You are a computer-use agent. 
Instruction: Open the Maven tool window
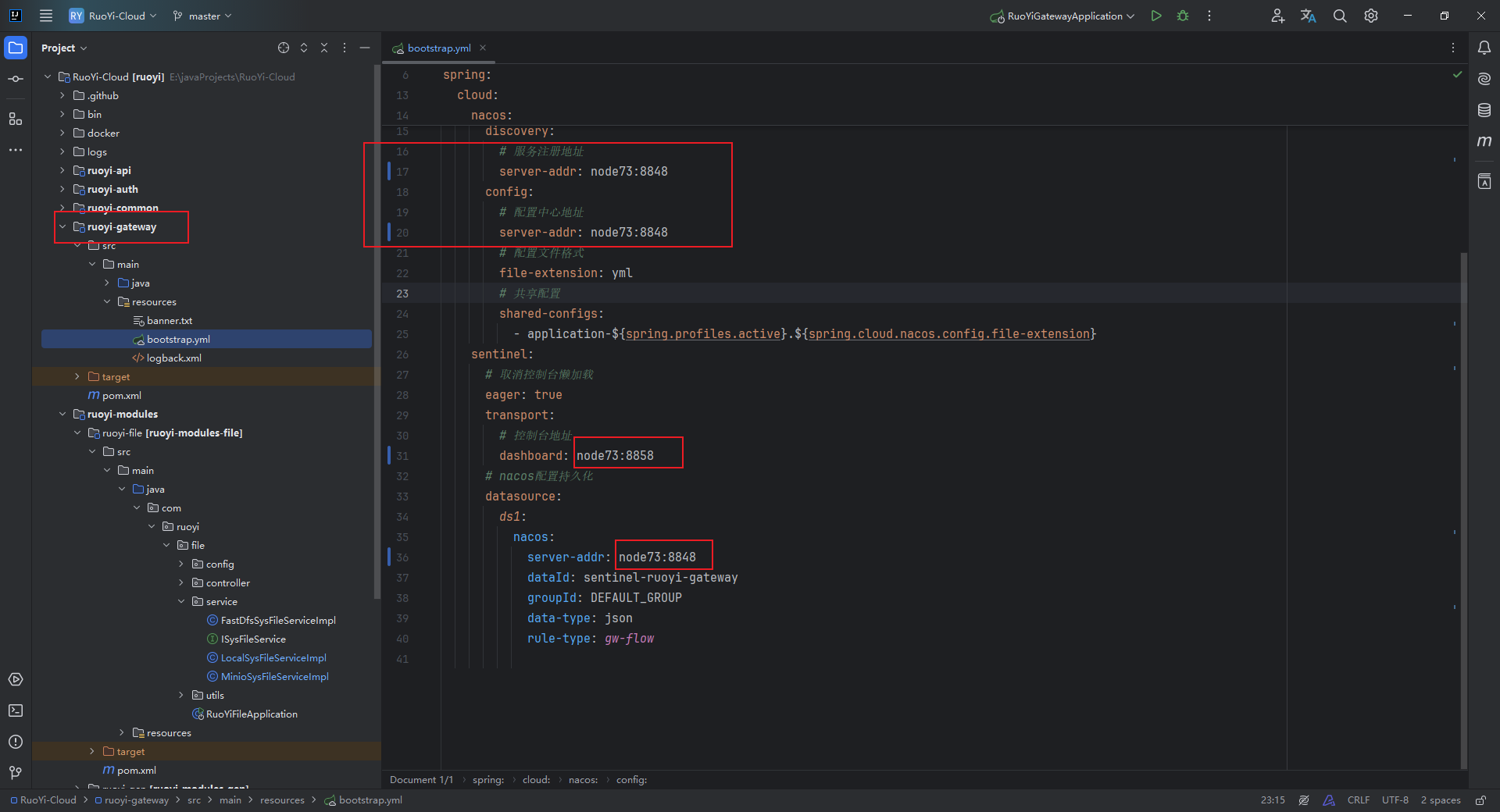[1484, 141]
